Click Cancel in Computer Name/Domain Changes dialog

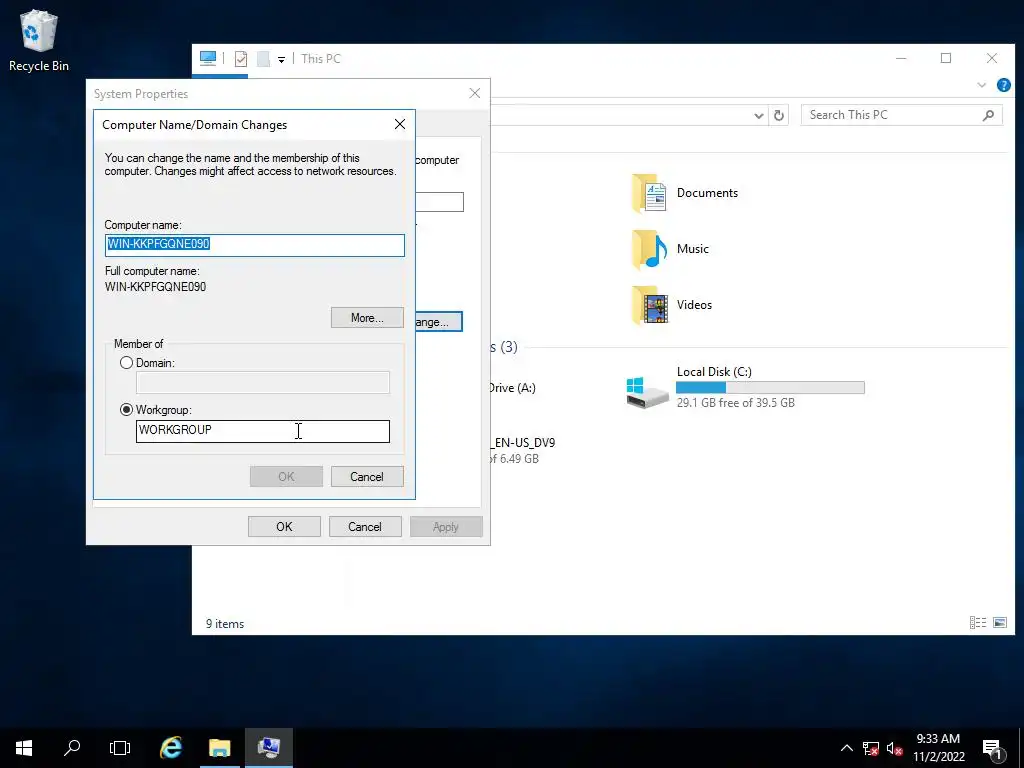[x=367, y=477]
